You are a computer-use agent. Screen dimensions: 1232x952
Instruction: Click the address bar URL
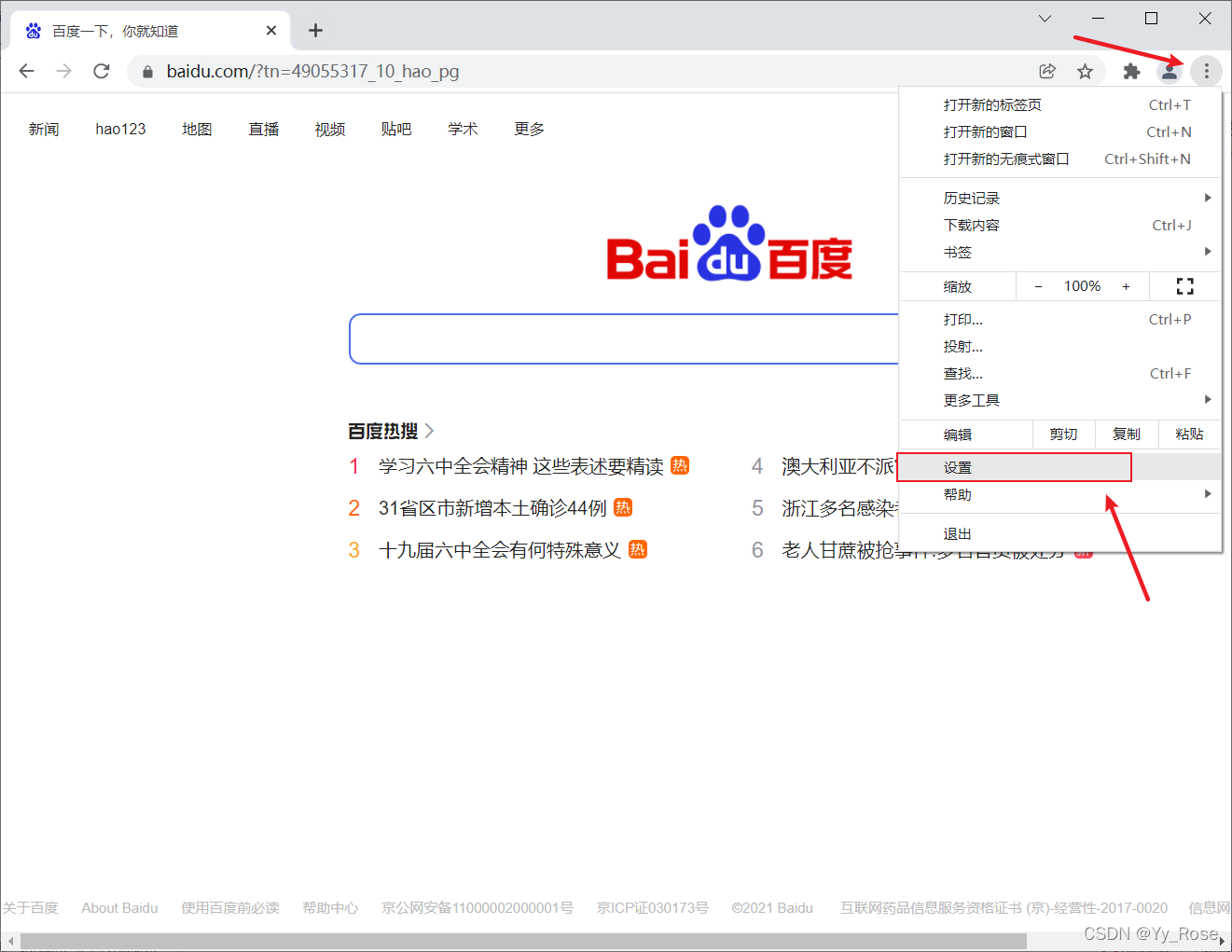pos(312,72)
